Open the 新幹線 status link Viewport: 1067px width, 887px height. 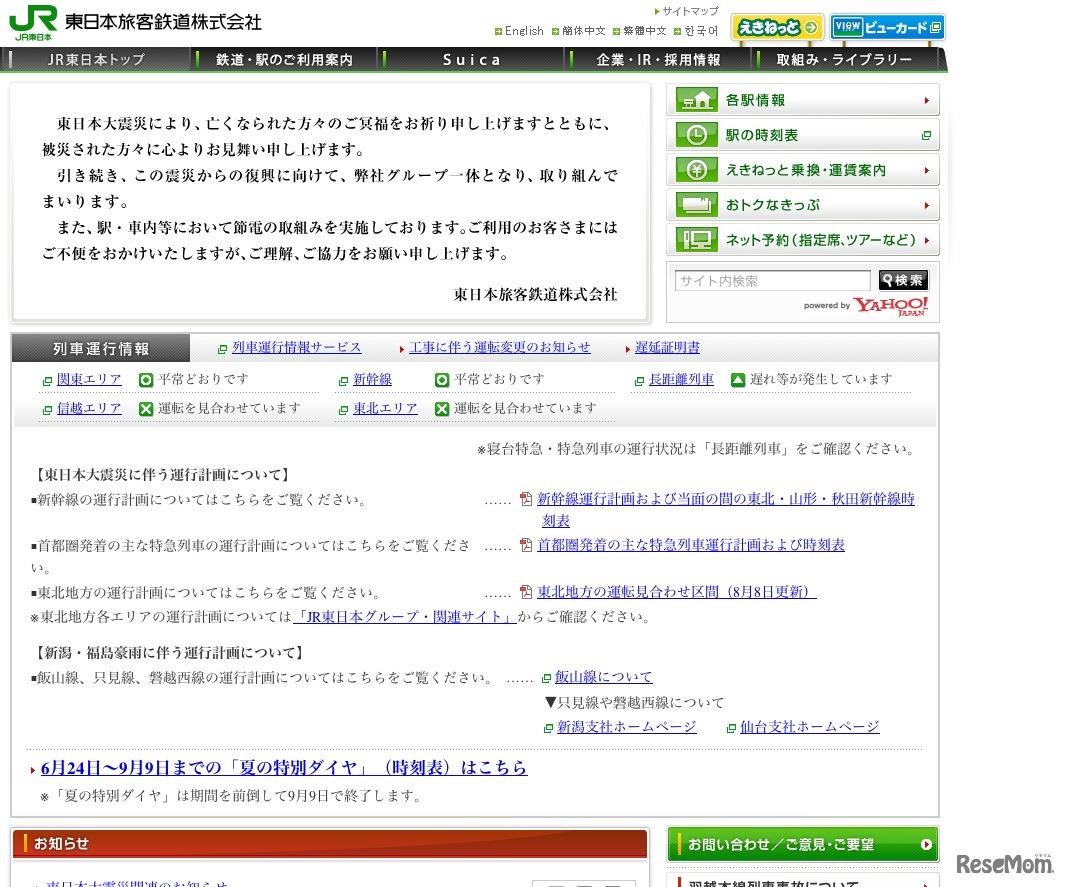(x=372, y=379)
